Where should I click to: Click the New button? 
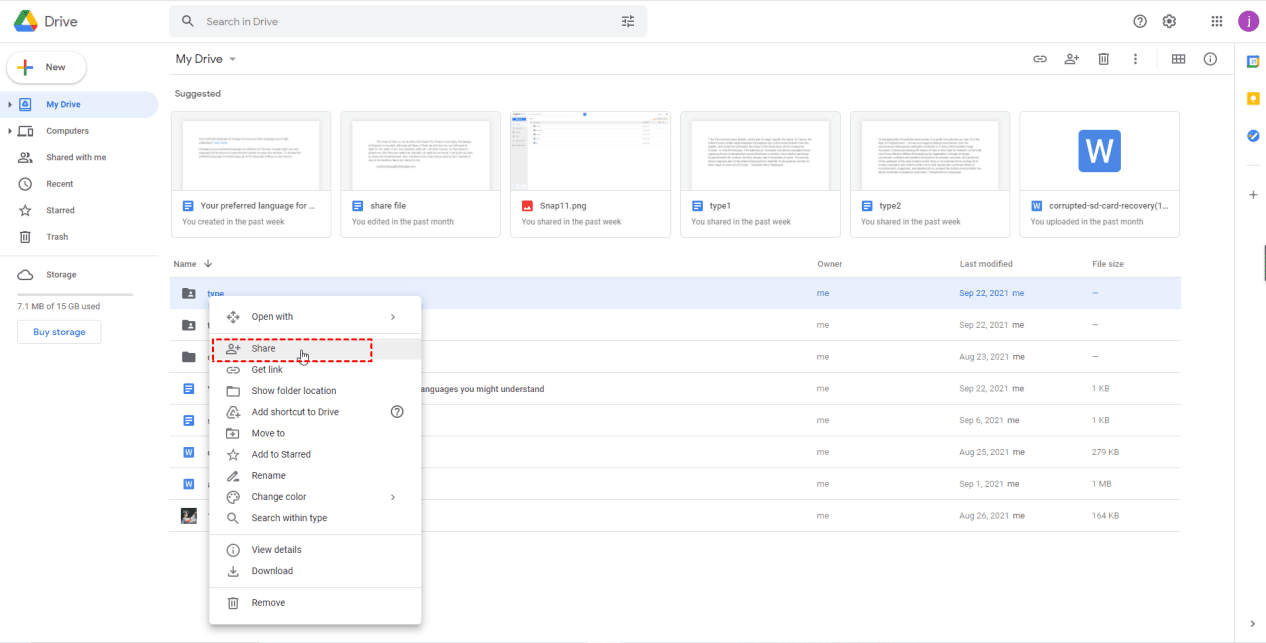pos(46,67)
